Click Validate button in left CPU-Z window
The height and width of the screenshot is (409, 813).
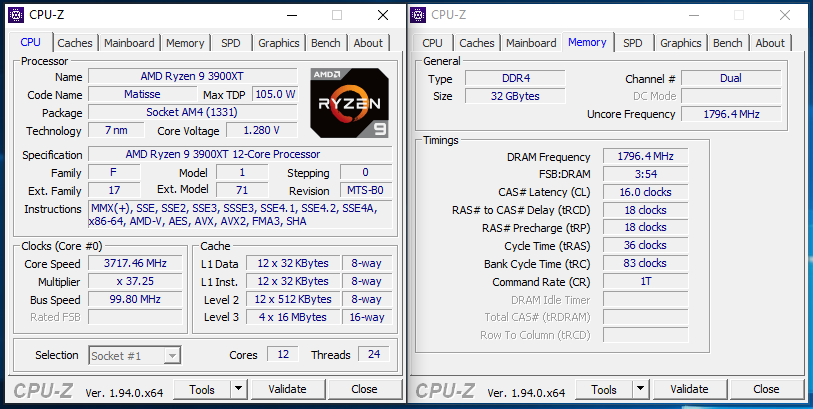[x=287, y=389]
